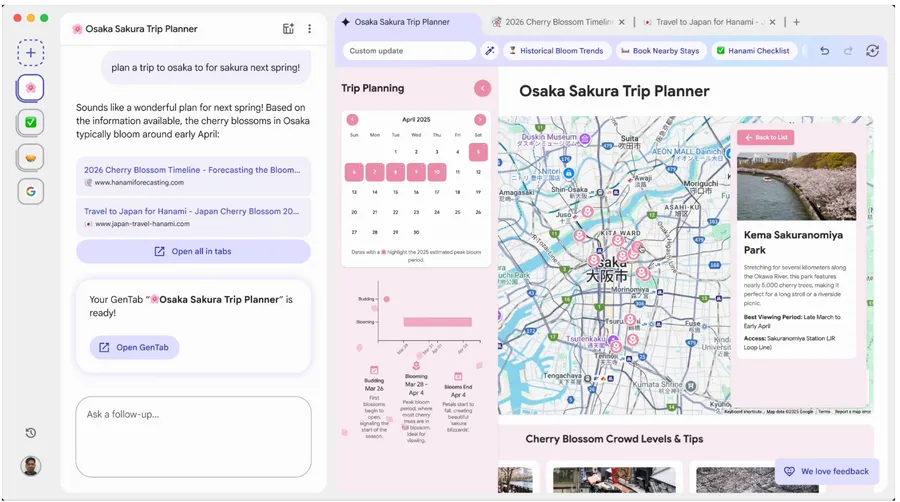Click Book Nearby Stays suggestion chip
The height and width of the screenshot is (502, 900).
click(661, 50)
